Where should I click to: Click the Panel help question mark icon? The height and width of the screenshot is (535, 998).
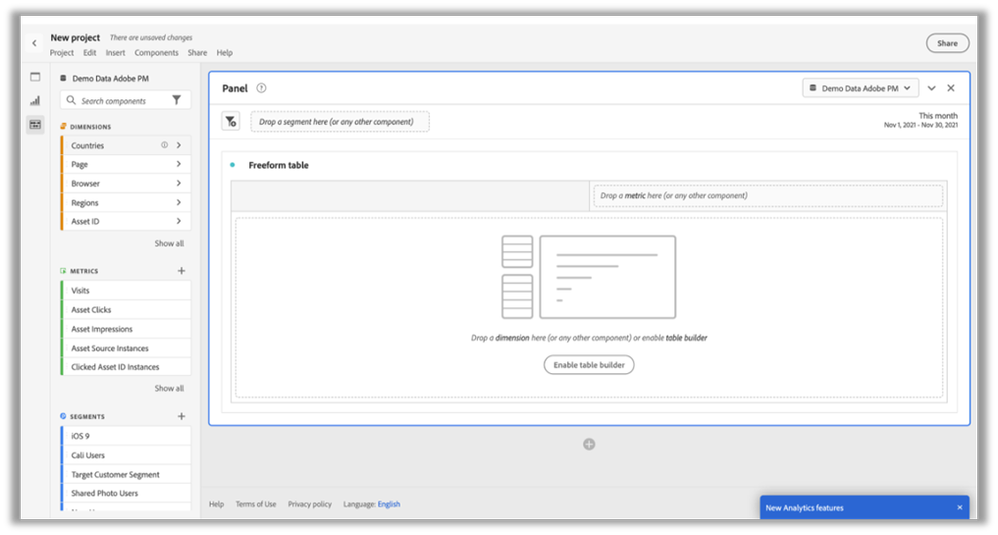[x=261, y=88]
